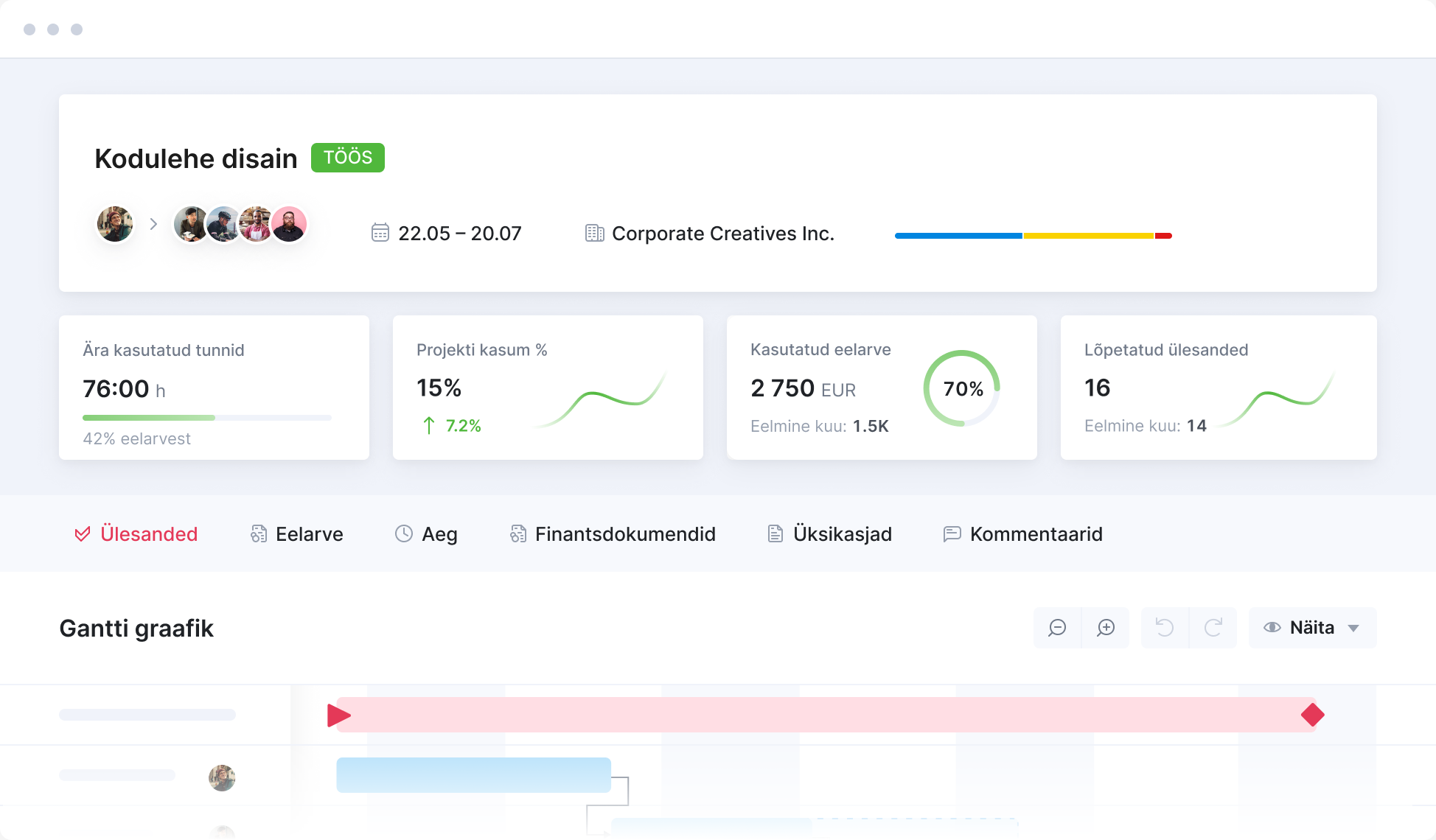1436x840 pixels.
Task: Click the eye icon in Näita control
Action: [1272, 628]
